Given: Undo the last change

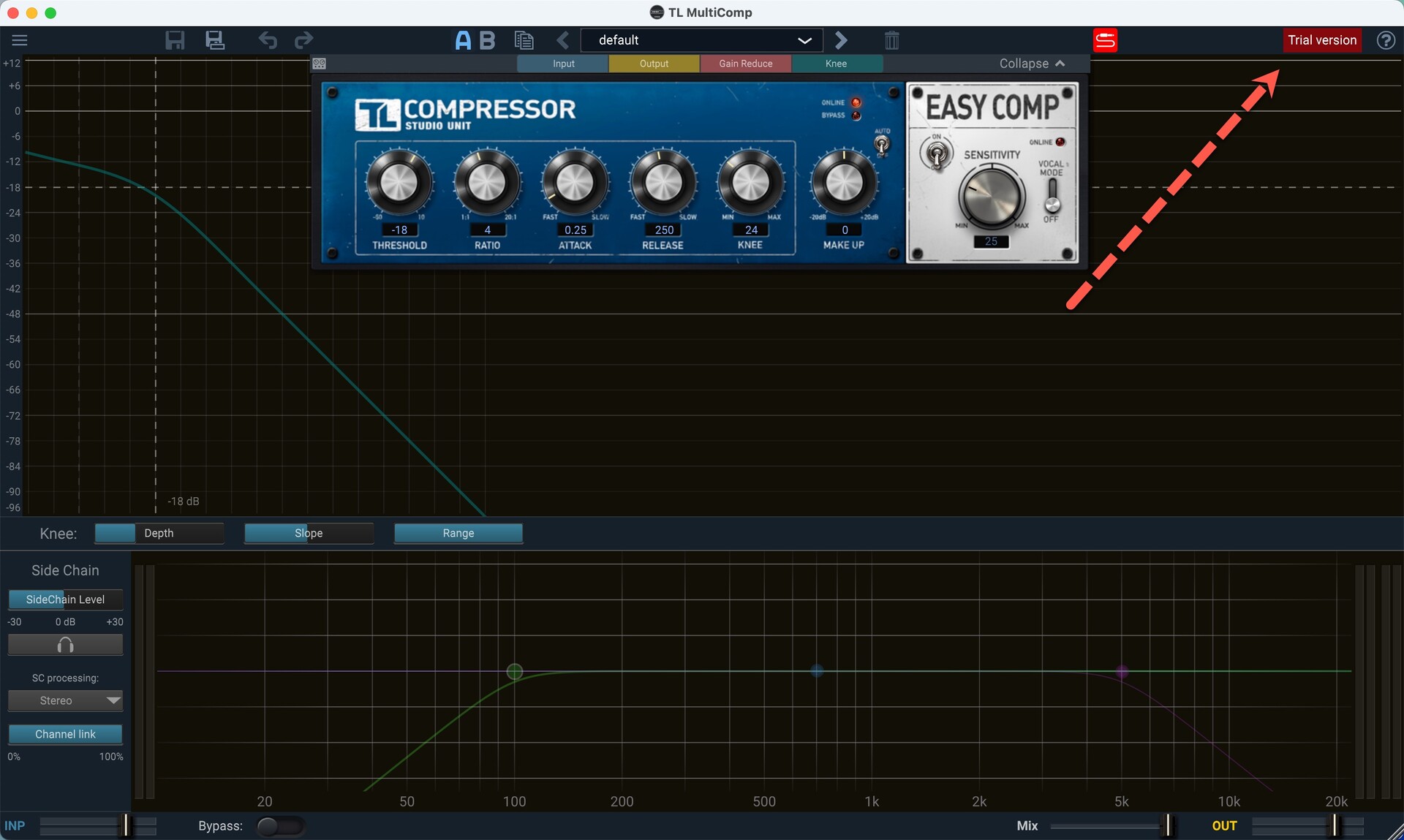Looking at the screenshot, I should (x=268, y=40).
